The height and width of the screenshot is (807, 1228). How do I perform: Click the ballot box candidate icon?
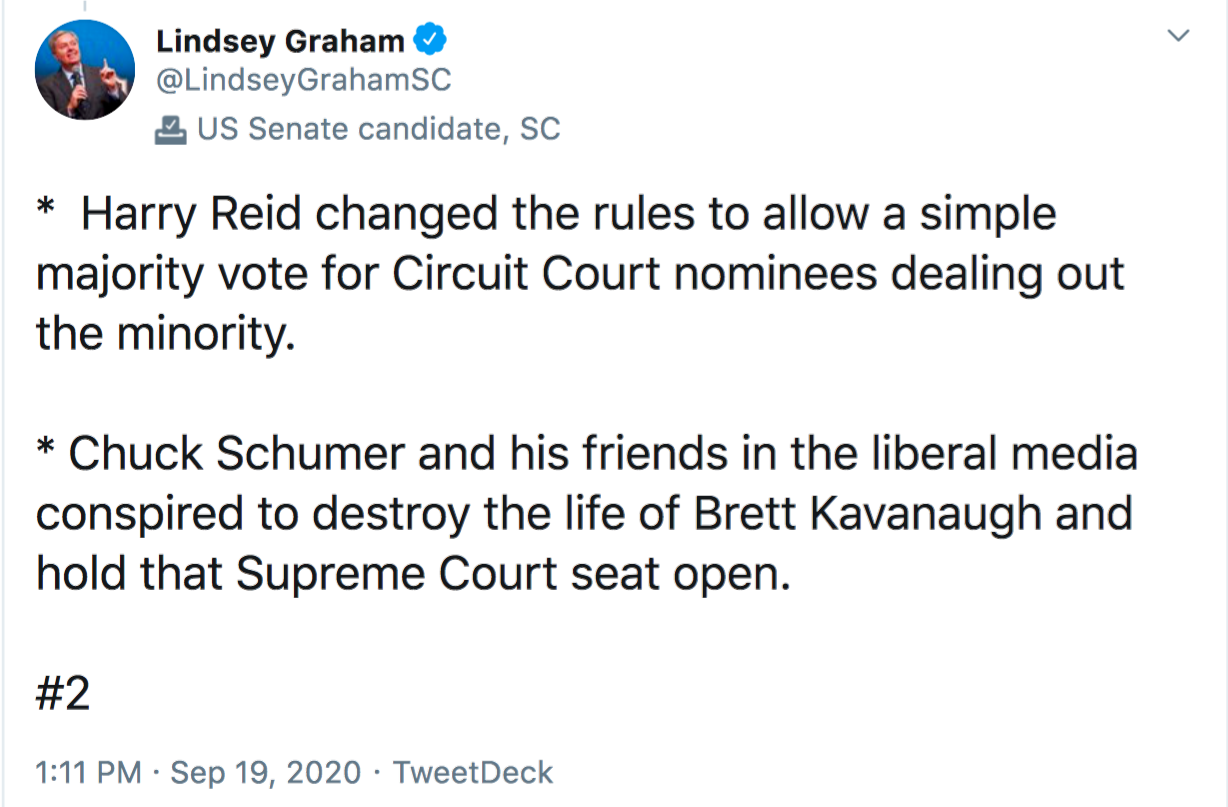[171, 129]
